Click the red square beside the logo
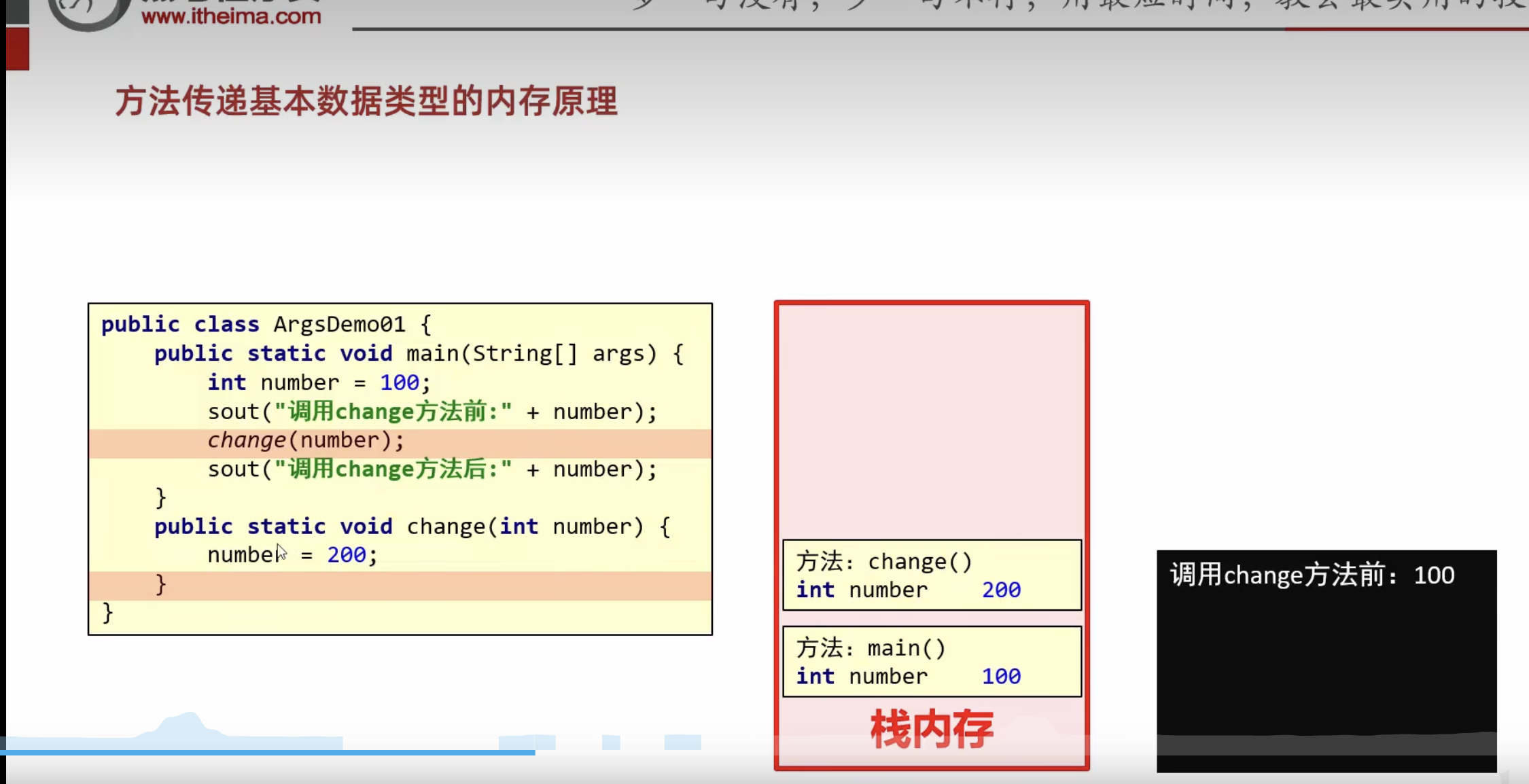This screenshot has width=1529, height=784. click(x=18, y=49)
